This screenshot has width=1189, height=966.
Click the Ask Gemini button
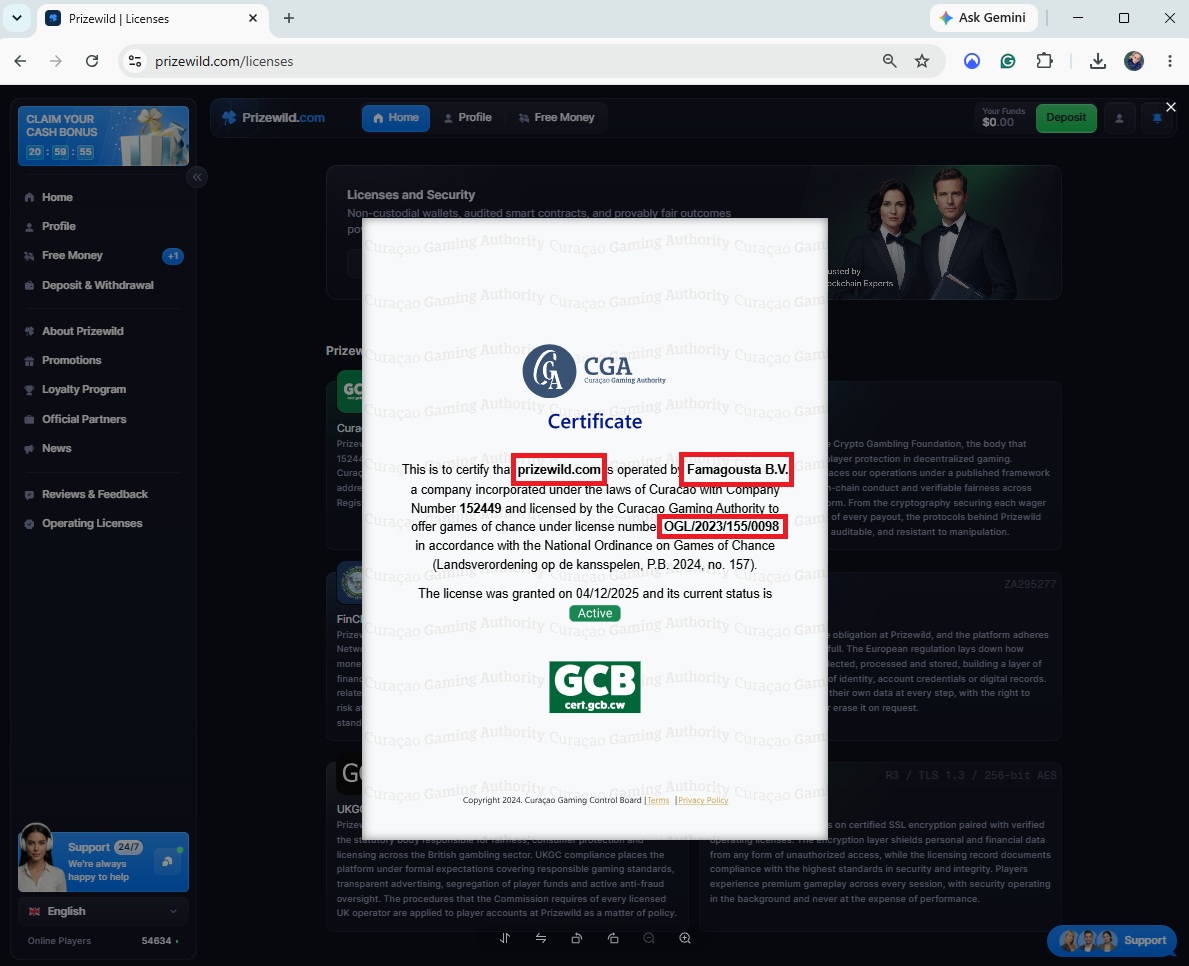pos(983,17)
